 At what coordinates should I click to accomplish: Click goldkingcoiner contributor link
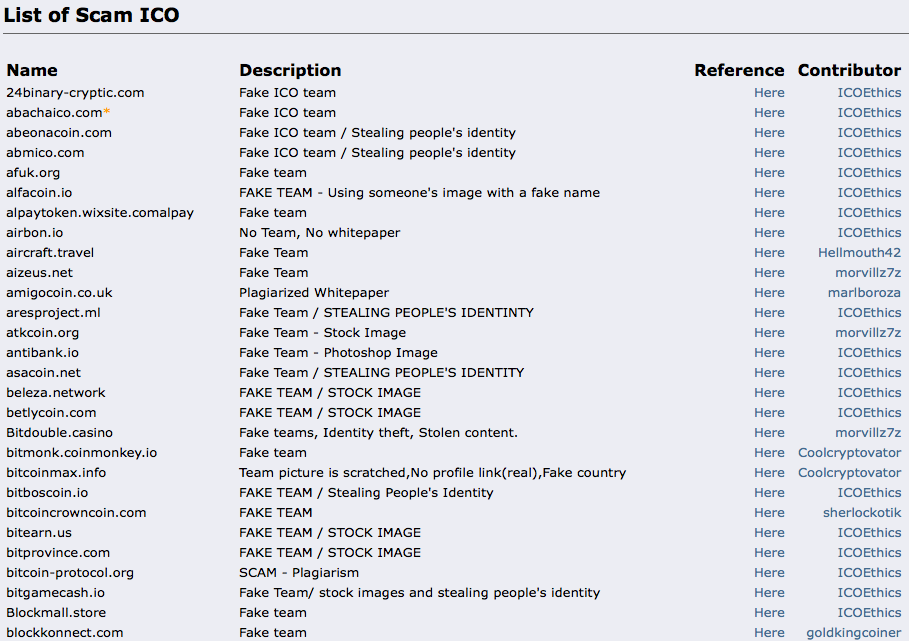tap(853, 633)
